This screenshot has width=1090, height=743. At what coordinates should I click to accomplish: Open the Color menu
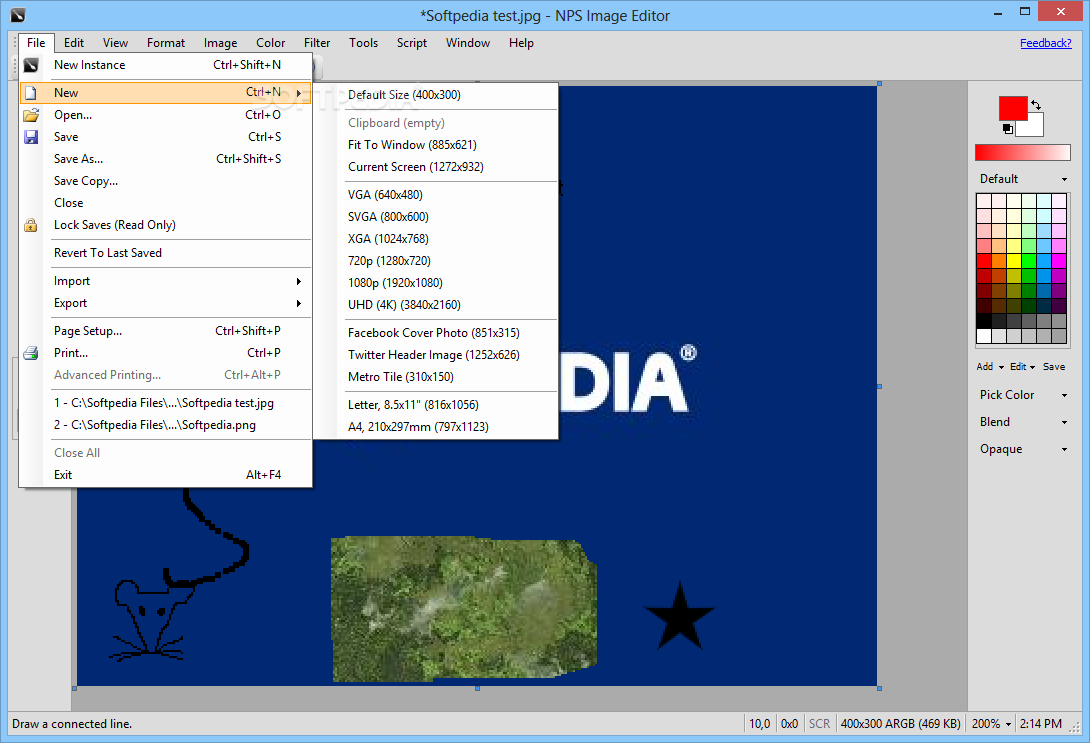(x=270, y=43)
